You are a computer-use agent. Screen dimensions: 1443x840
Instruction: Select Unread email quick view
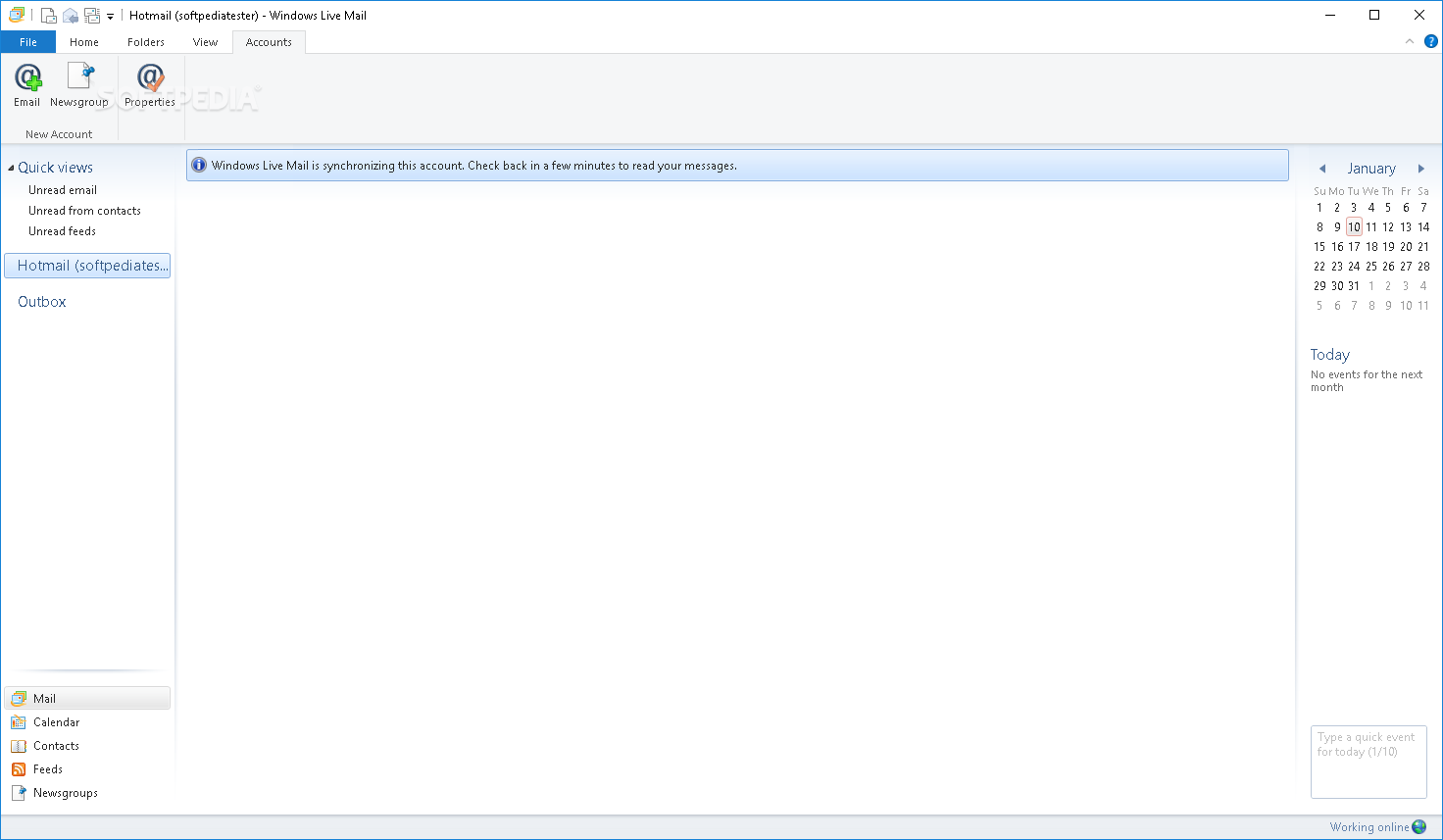click(x=63, y=190)
